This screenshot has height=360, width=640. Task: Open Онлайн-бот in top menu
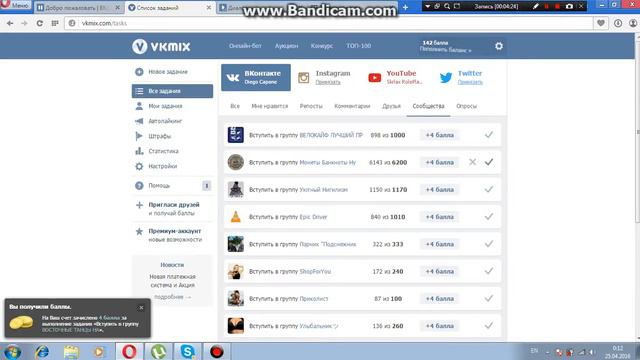tap(245, 46)
